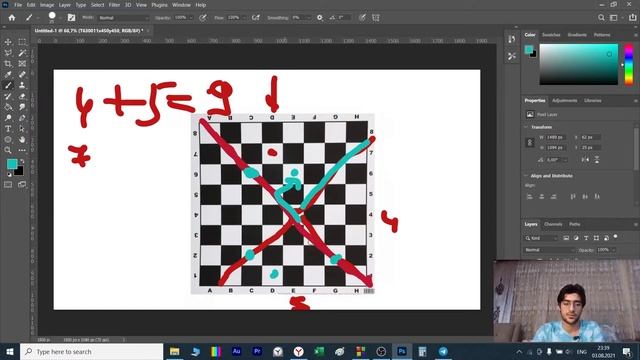Click the Home icon in options bar

pos(12,18)
